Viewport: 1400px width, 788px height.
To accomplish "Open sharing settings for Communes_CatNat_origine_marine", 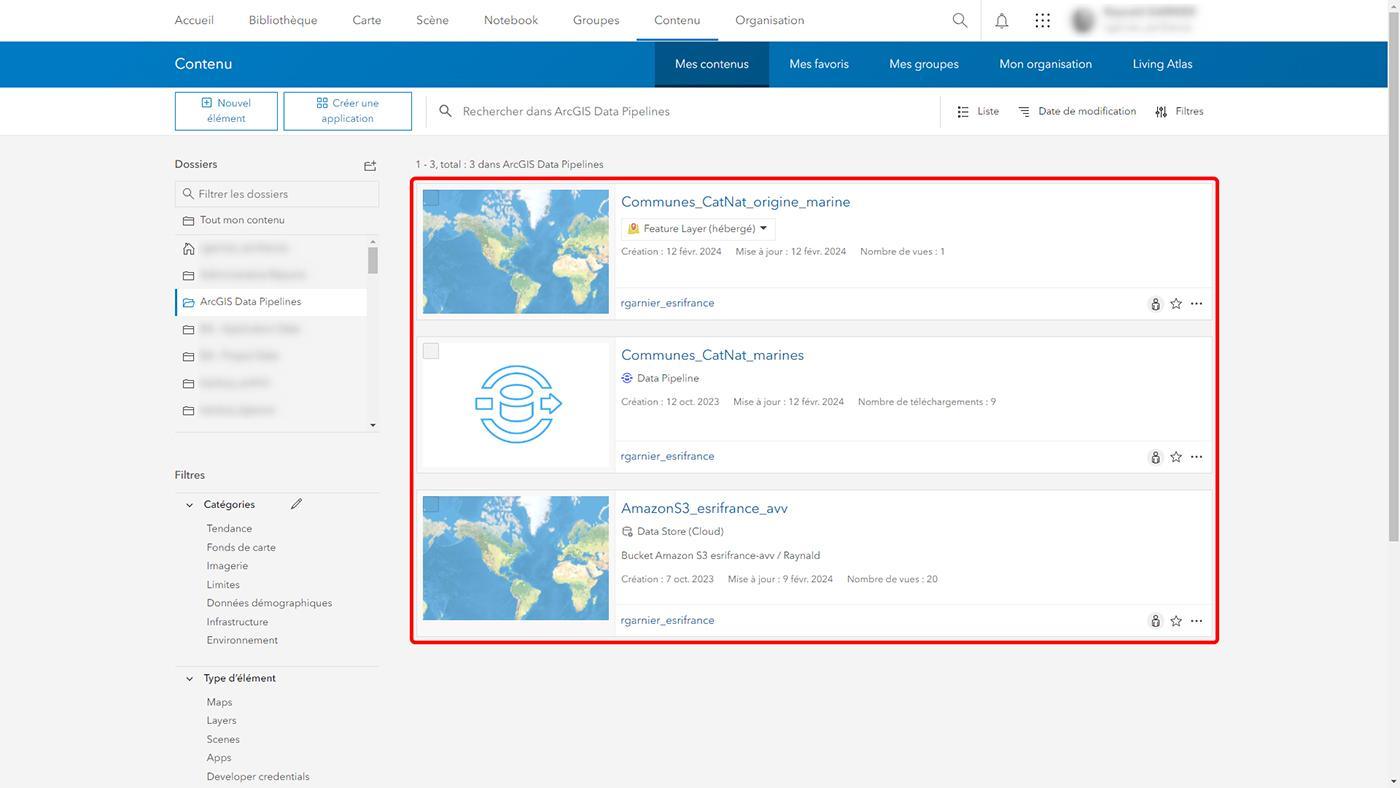I will click(1155, 304).
